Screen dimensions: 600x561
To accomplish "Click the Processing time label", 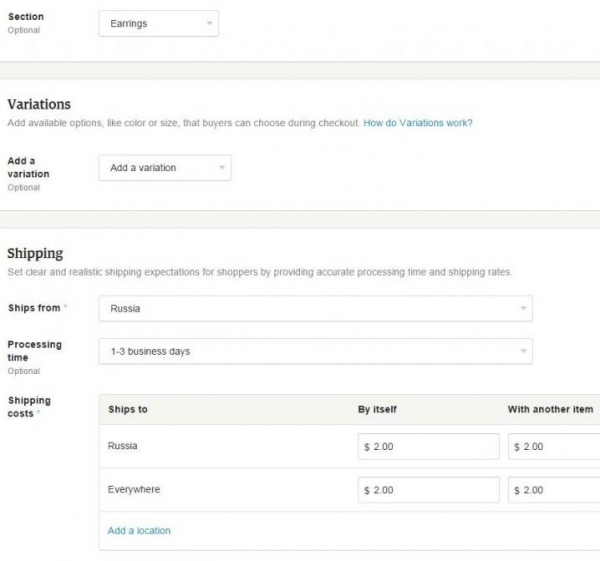I will [x=34, y=351].
